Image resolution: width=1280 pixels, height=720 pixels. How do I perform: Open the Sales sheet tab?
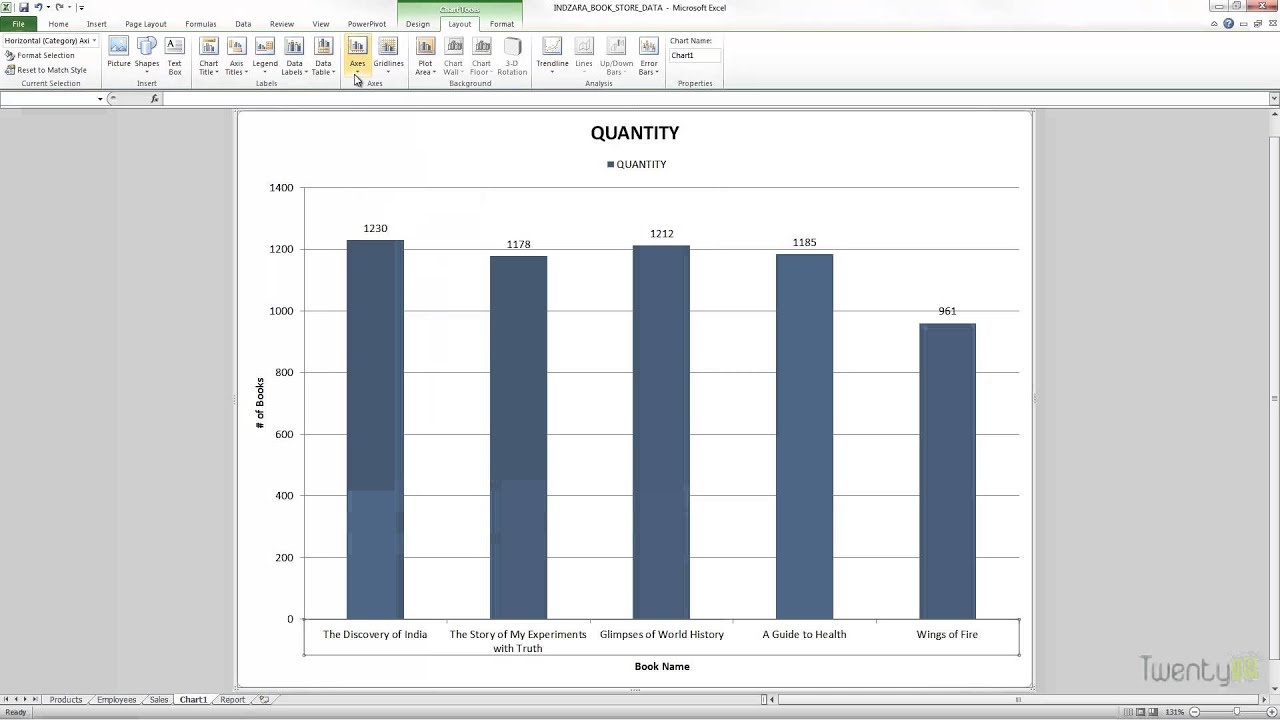point(159,700)
